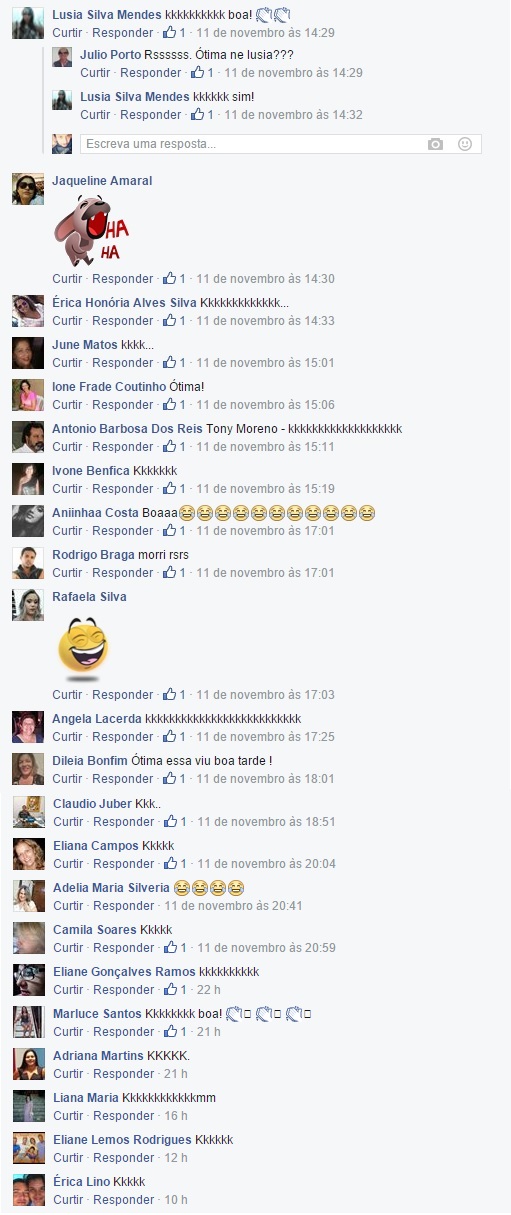Screen dimensions: 511x1215
Task: Click the camera icon in reply box
Action: coord(435,144)
